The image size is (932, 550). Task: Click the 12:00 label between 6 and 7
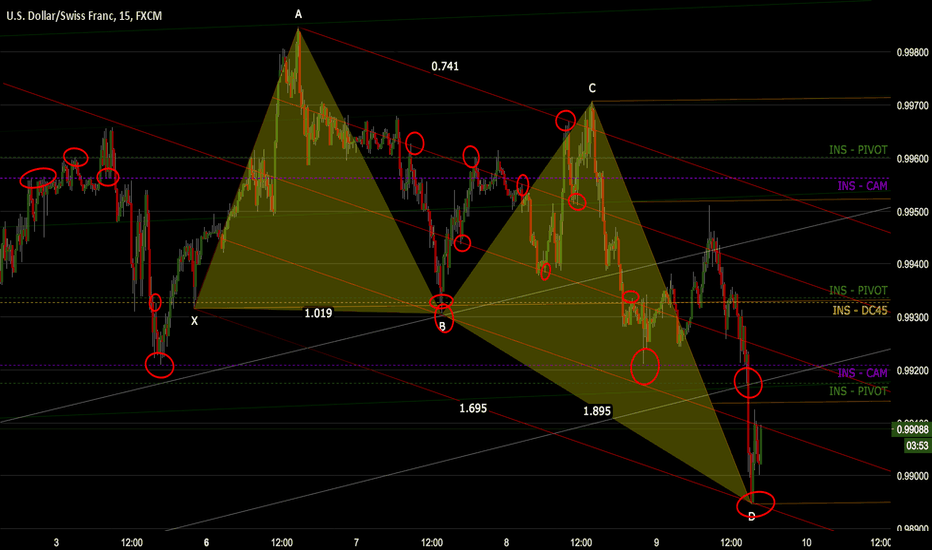tap(282, 542)
